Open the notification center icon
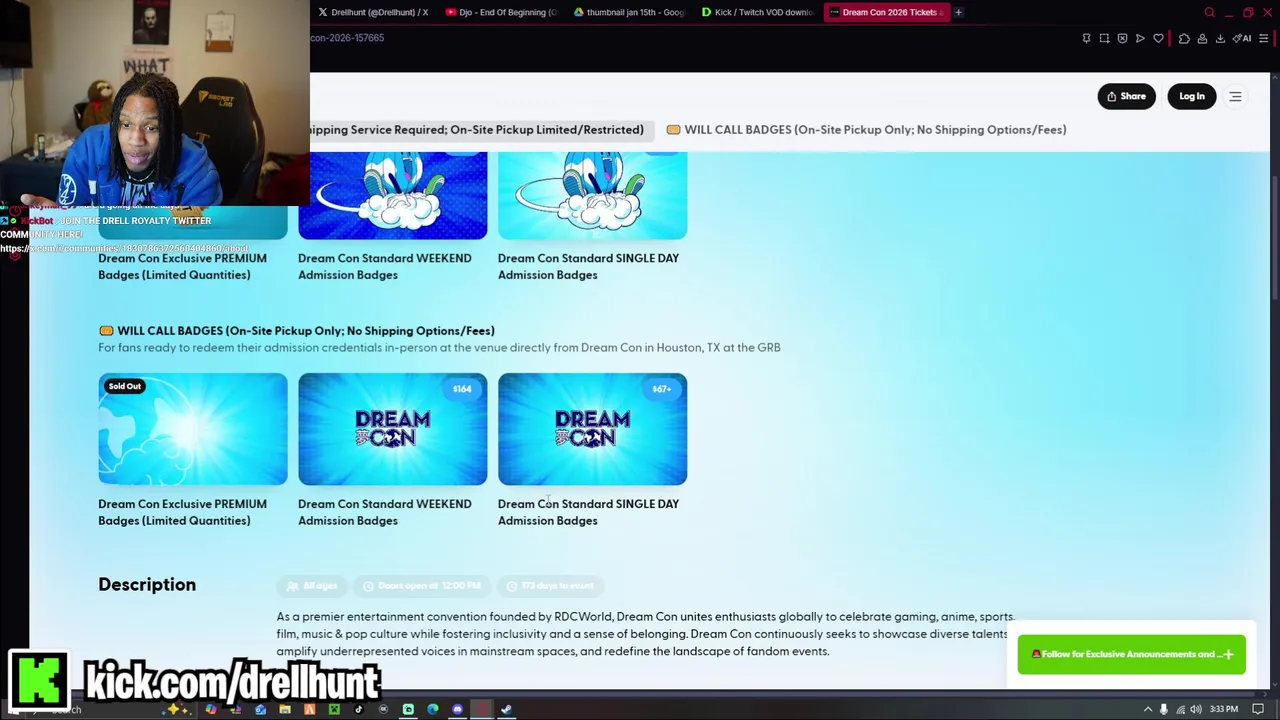This screenshot has height=720, width=1280. (x=1258, y=709)
